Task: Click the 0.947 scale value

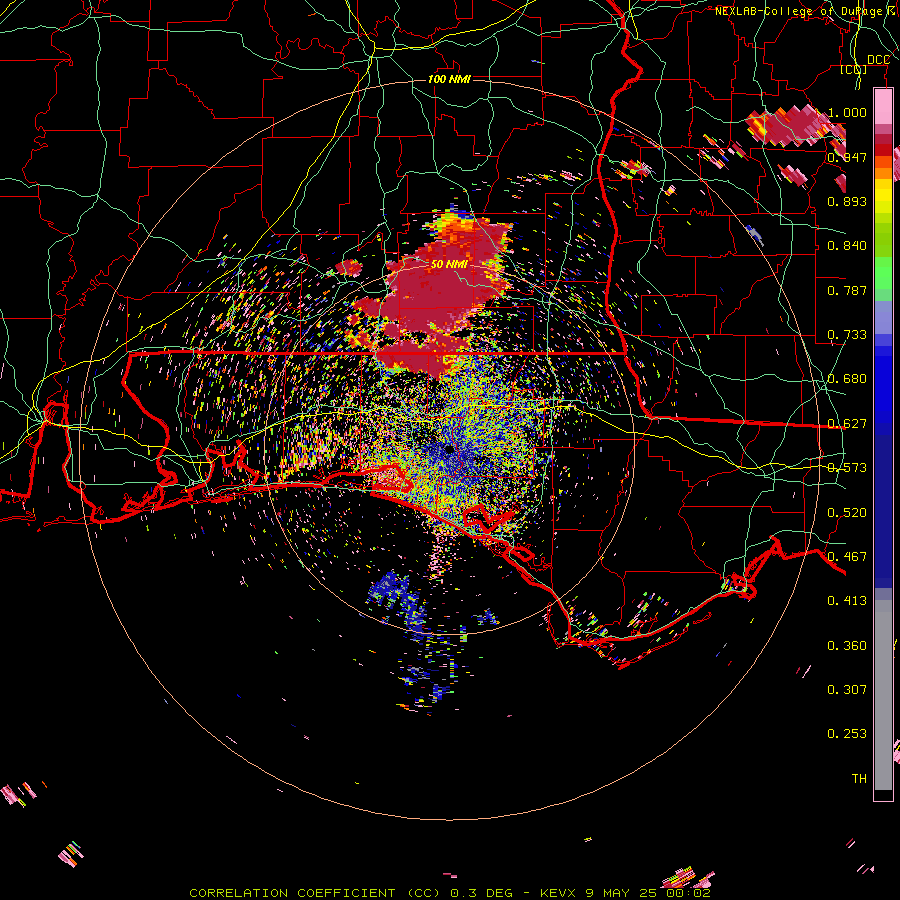Action: [x=847, y=157]
